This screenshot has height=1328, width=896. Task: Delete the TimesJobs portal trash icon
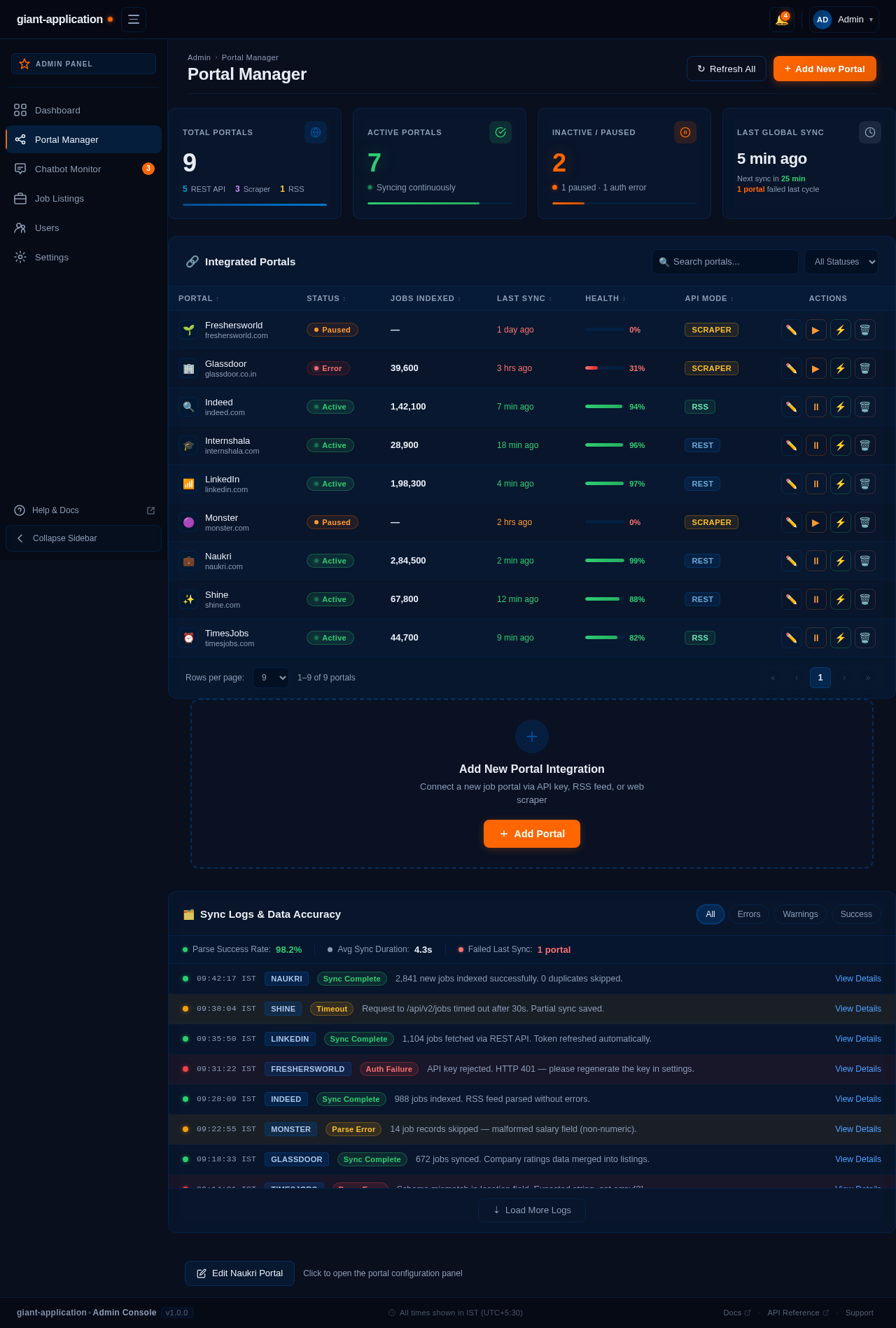[865, 638]
